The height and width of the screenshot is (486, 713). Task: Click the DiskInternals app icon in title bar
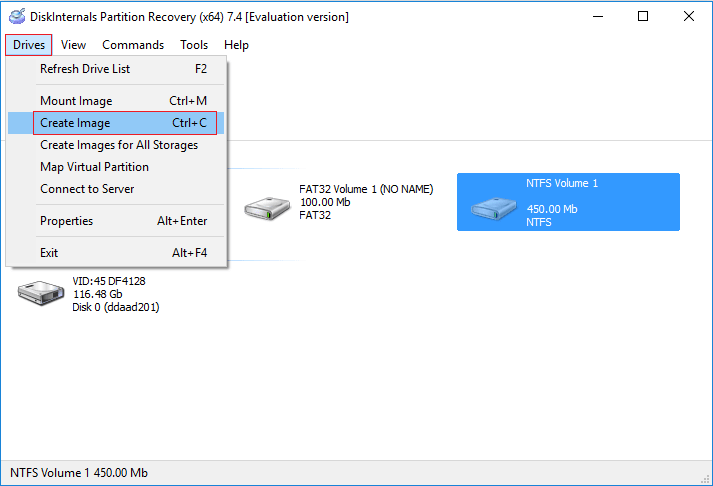click(17, 17)
